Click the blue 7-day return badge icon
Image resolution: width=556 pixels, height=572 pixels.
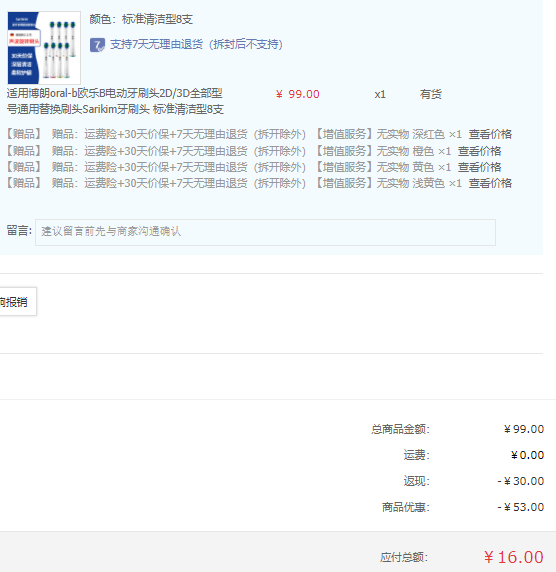pyautogui.click(x=97, y=45)
